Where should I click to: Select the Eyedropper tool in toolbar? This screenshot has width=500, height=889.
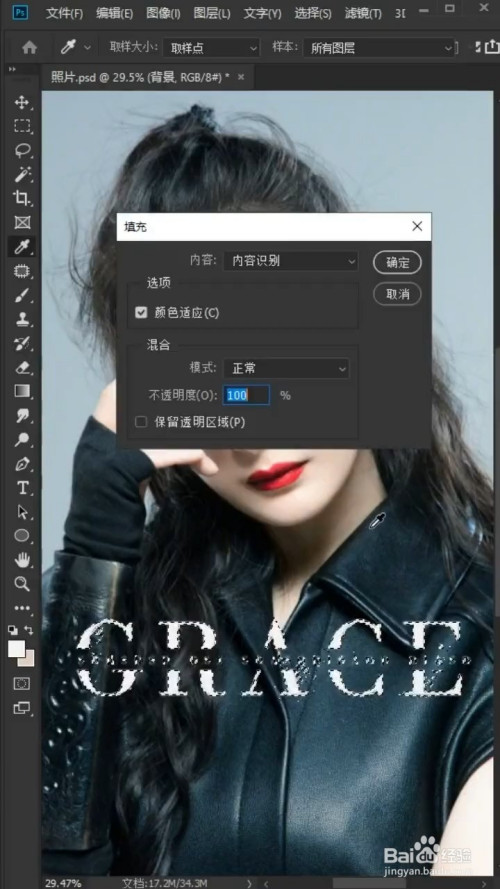pos(22,247)
